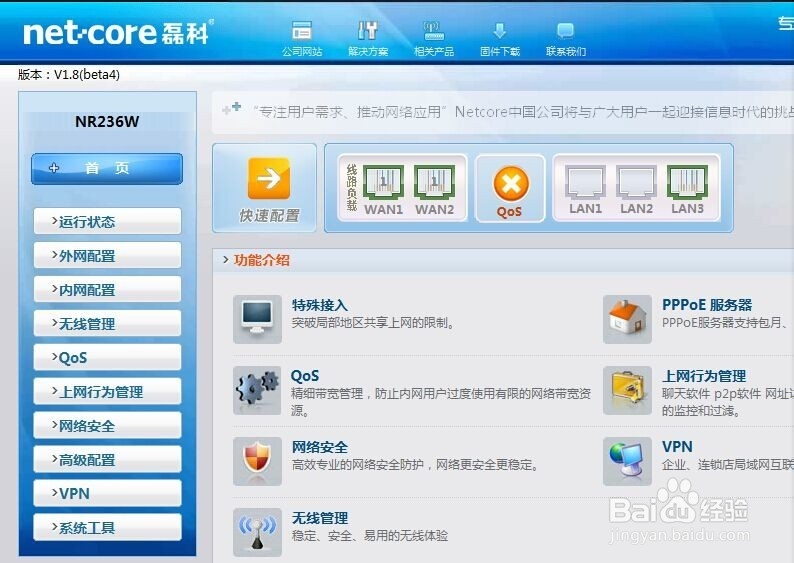Image resolution: width=794 pixels, height=563 pixels.
Task: Click the 功能介绍 section header
Action: (x=261, y=260)
